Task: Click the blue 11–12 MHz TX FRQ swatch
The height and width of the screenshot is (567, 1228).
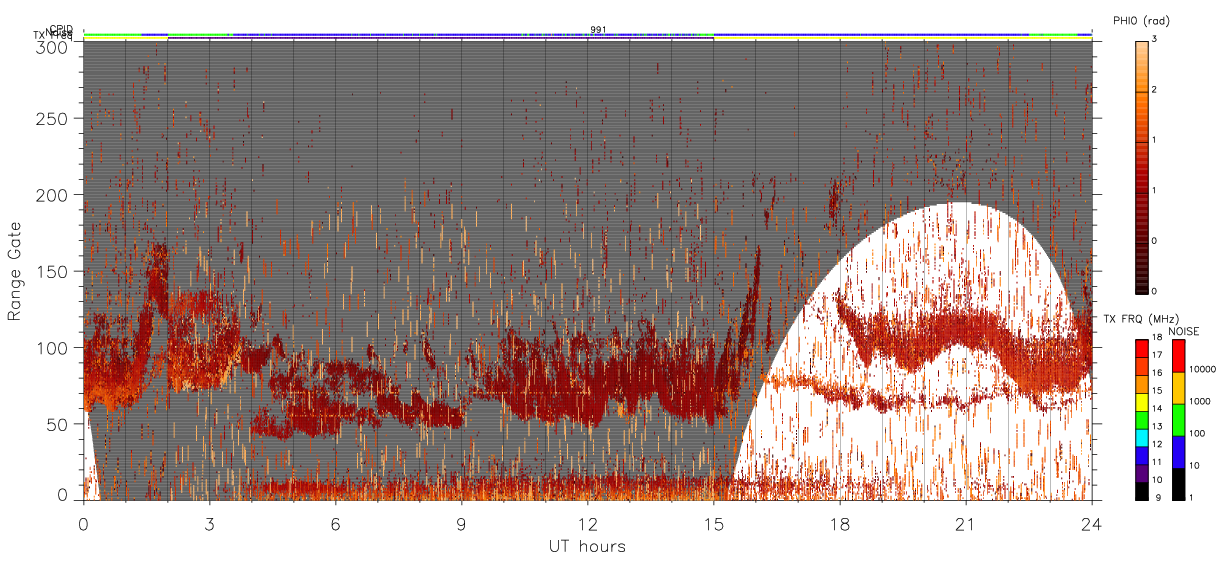Action: pyautogui.click(x=1141, y=455)
